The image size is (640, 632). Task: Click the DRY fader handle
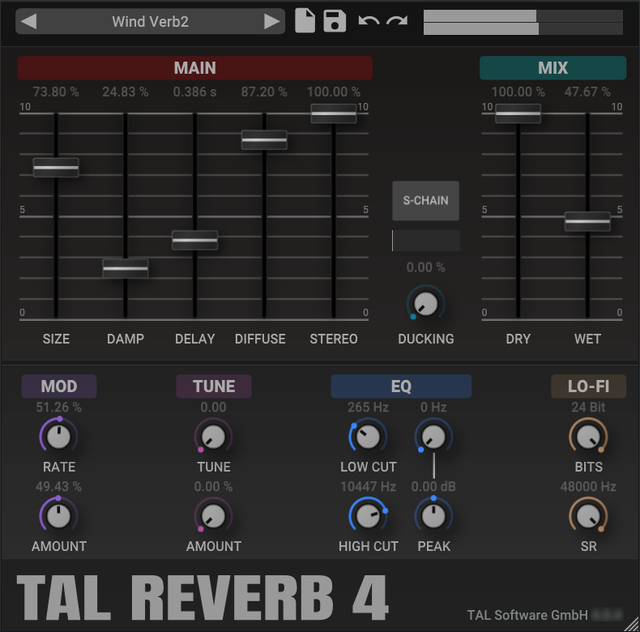pos(518,113)
